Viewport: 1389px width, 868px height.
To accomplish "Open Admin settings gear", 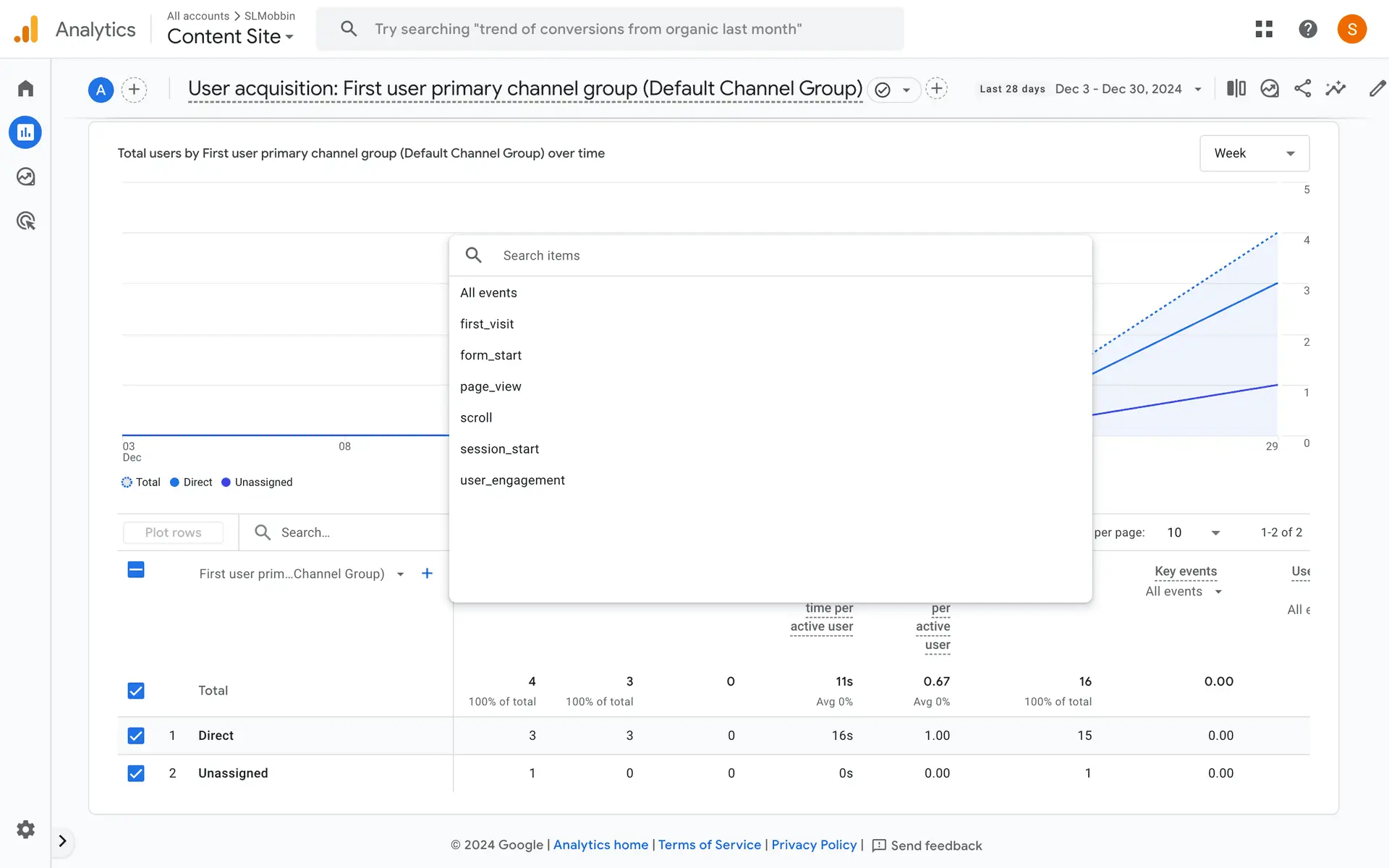I will pos(25,829).
